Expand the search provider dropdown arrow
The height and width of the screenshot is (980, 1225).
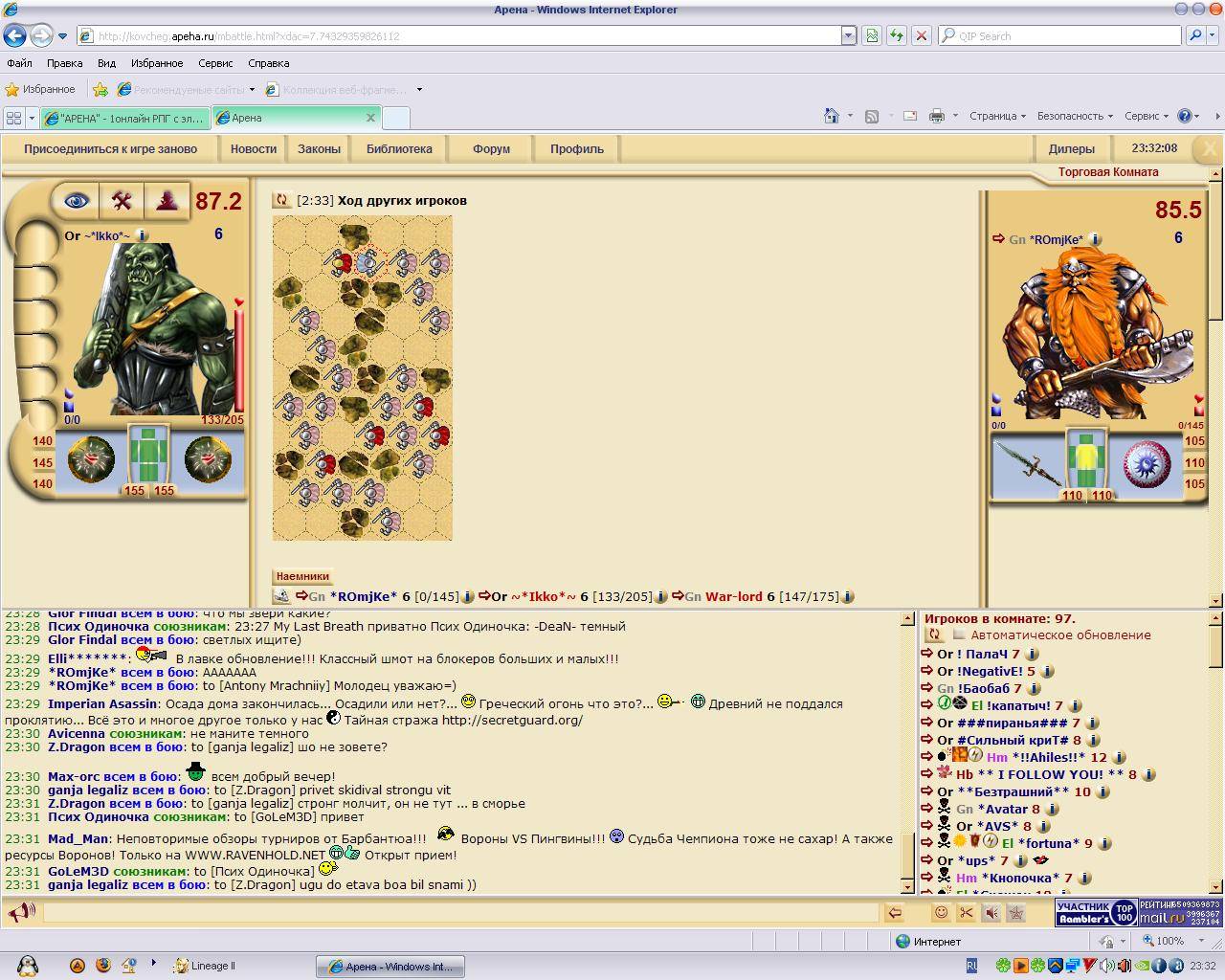click(1213, 35)
